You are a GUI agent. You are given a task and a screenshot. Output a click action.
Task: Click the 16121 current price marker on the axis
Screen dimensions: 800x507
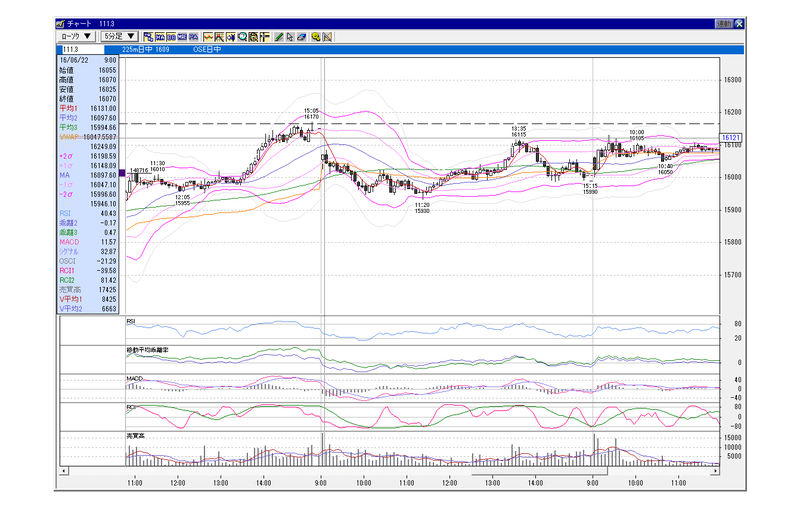(x=731, y=138)
